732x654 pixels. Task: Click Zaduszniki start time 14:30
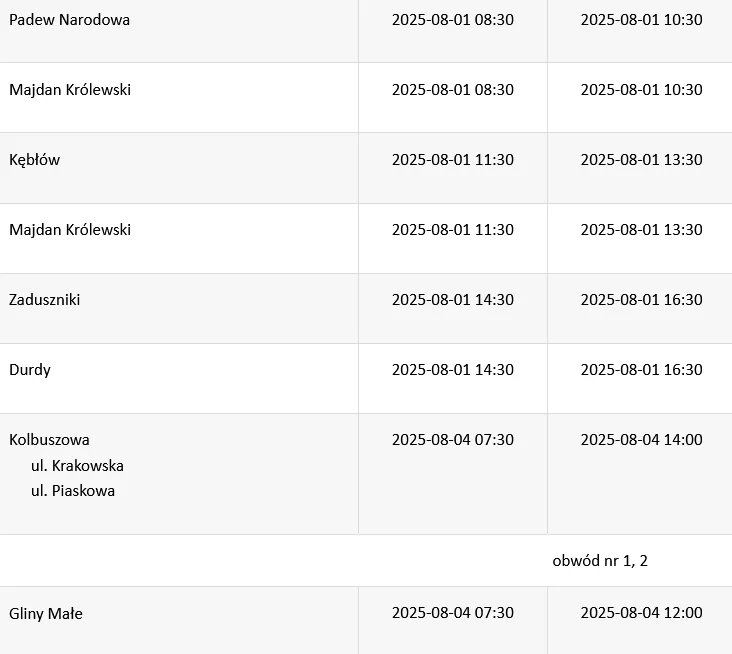[x=453, y=300]
